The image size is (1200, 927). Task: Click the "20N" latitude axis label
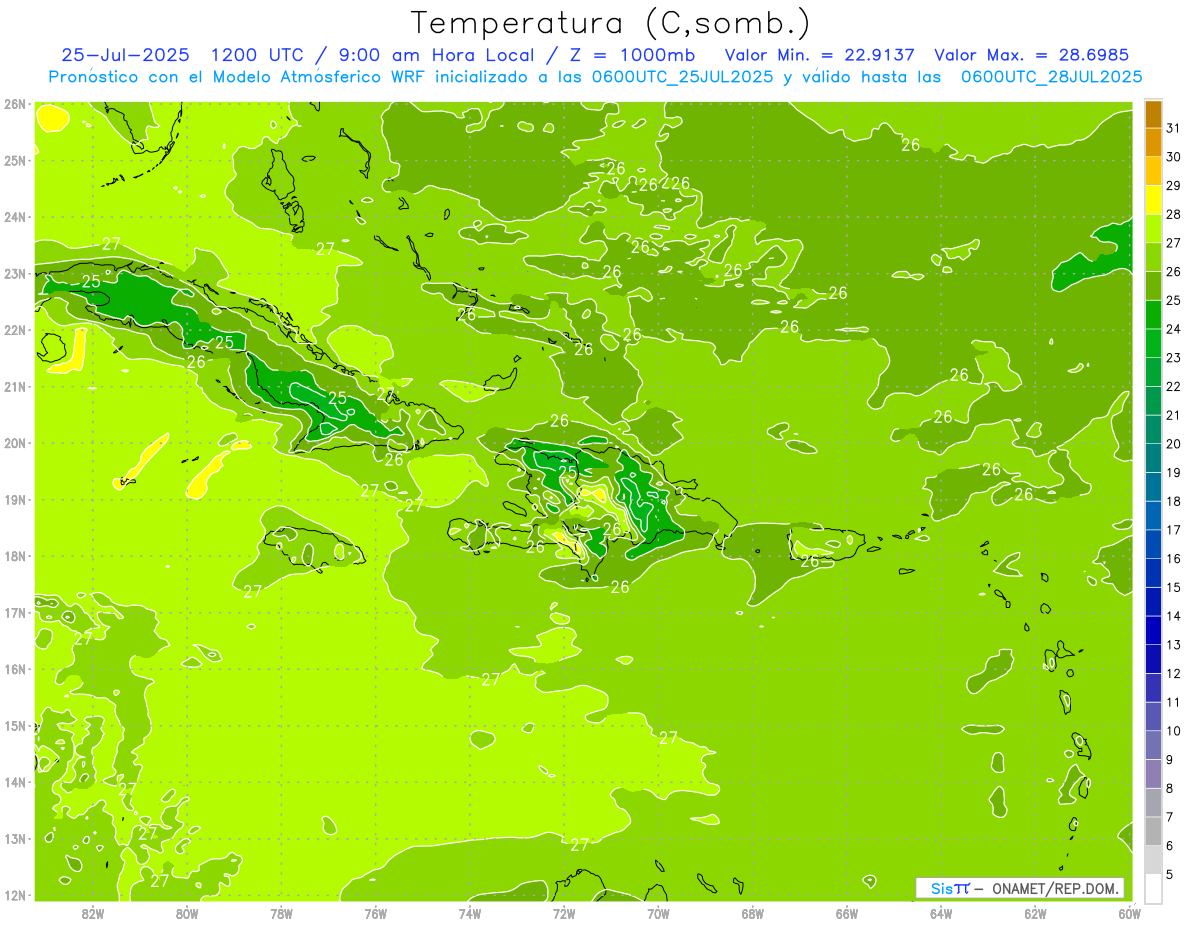point(15,443)
